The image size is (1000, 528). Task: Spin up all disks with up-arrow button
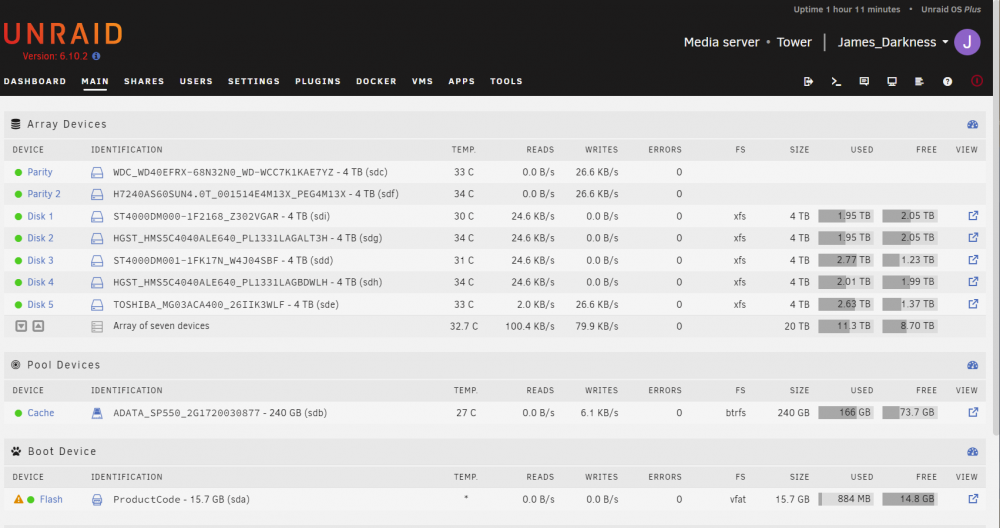click(38, 326)
